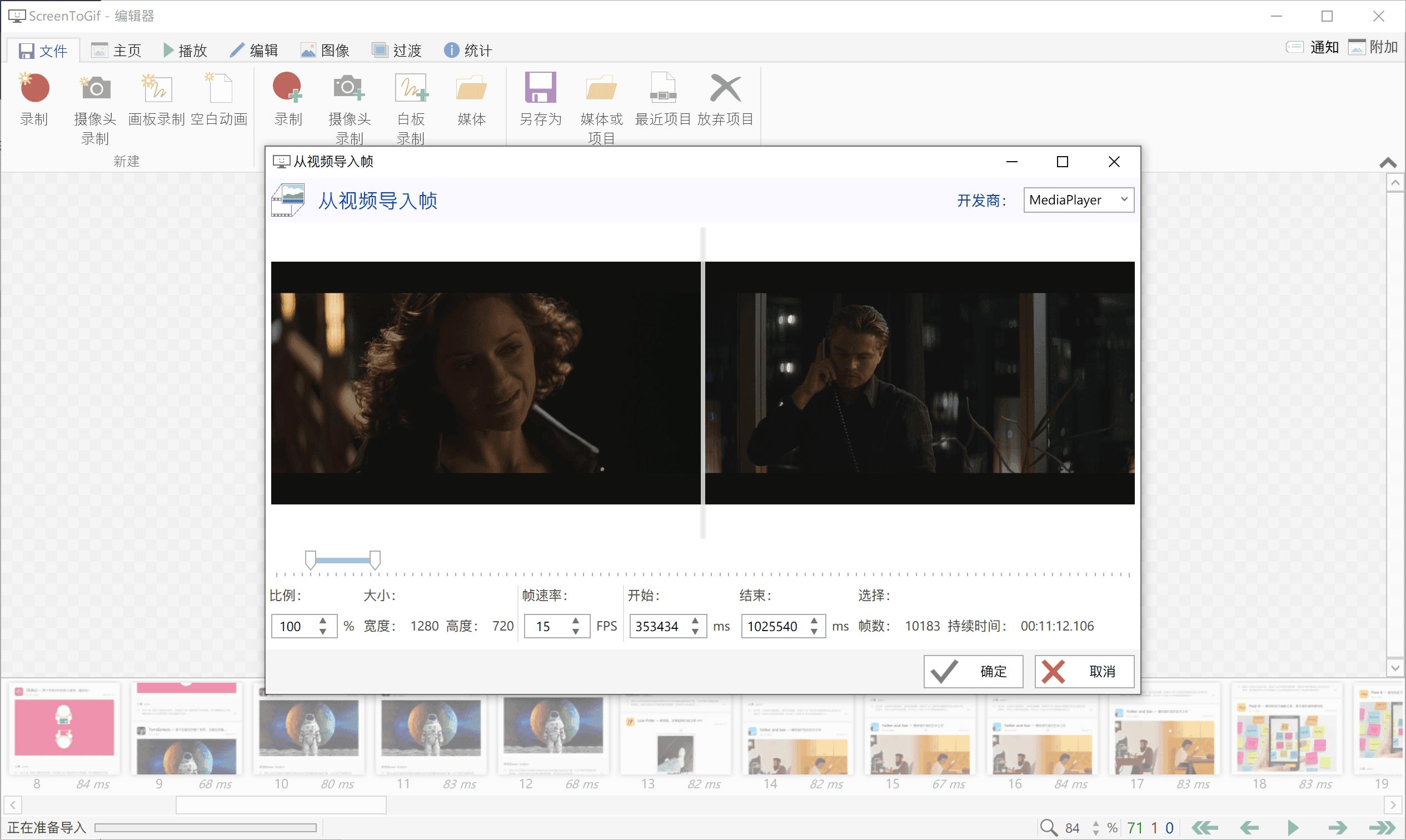Decrease 比例 scale with down arrow
The height and width of the screenshot is (840, 1406).
coord(323,632)
